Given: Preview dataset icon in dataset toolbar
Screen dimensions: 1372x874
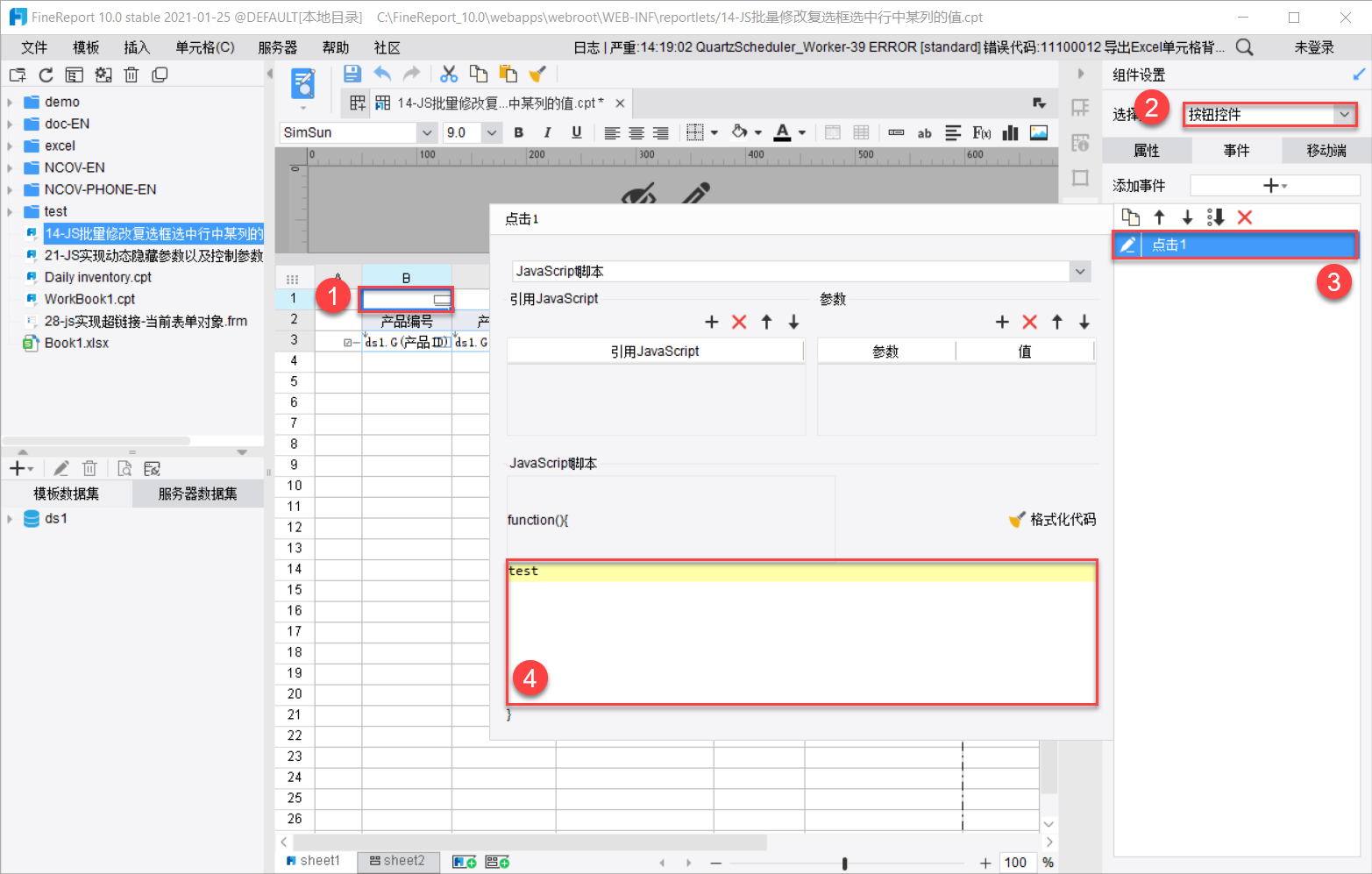Looking at the screenshot, I should coord(125,469).
